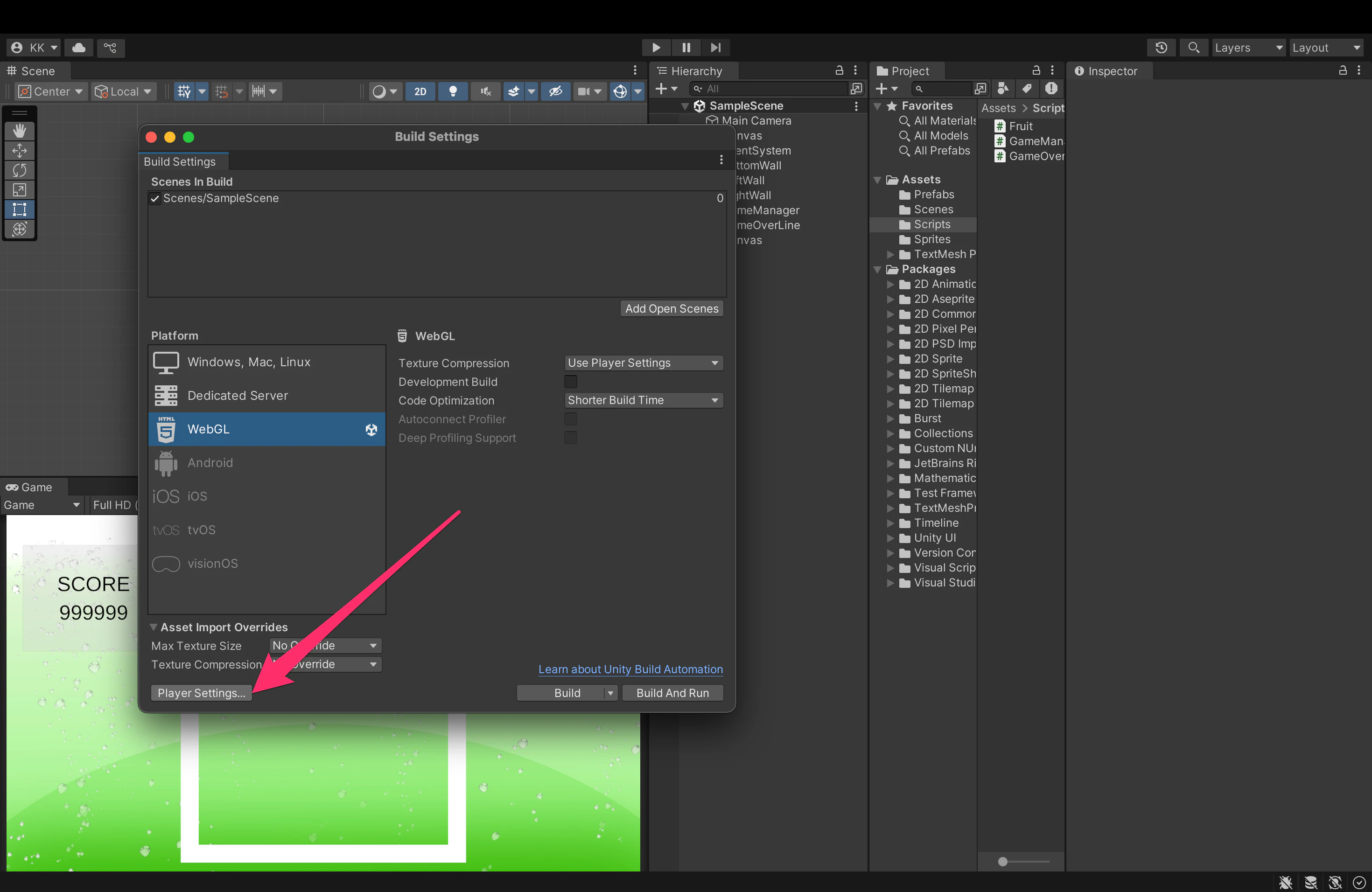This screenshot has width=1372, height=892.
Task: Open global search magnifier icon
Action: point(1194,48)
